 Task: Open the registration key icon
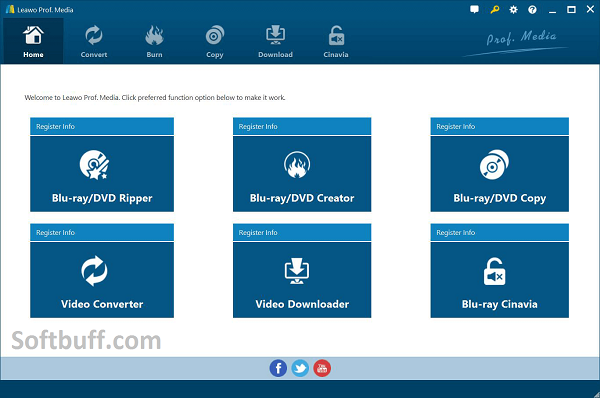pyautogui.click(x=494, y=10)
